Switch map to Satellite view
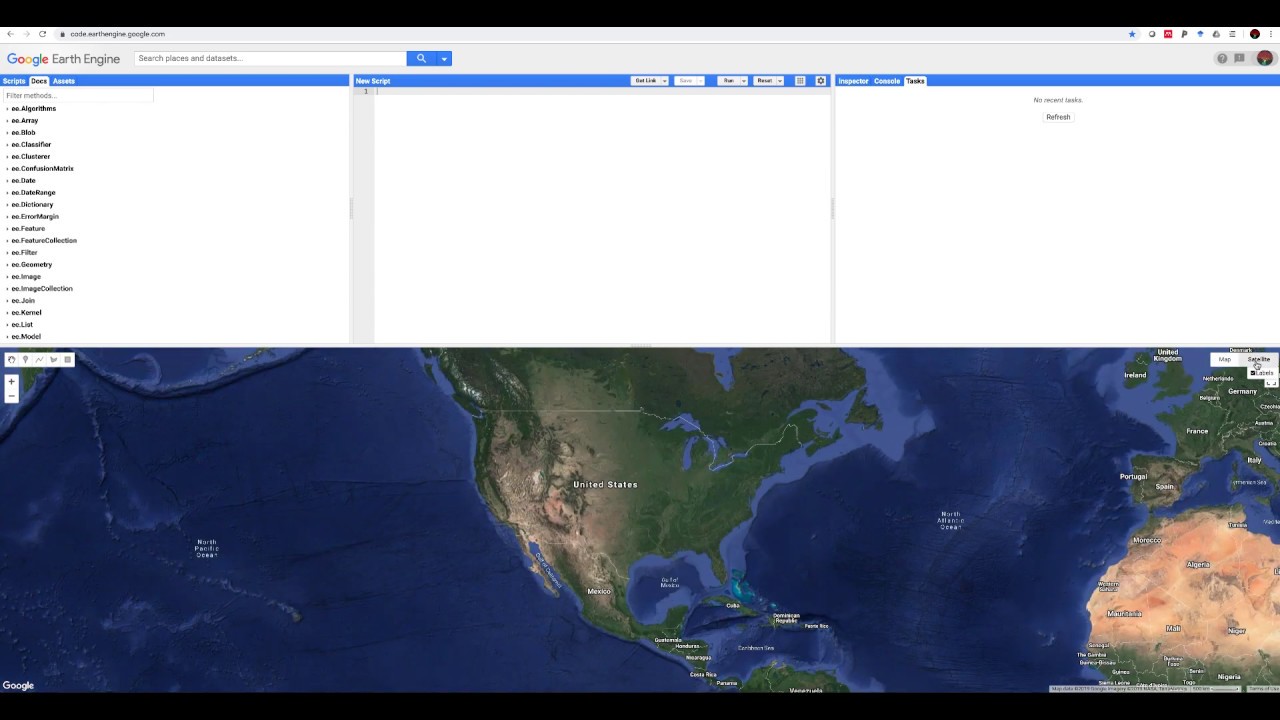This screenshot has height=720, width=1280. tap(1258, 359)
